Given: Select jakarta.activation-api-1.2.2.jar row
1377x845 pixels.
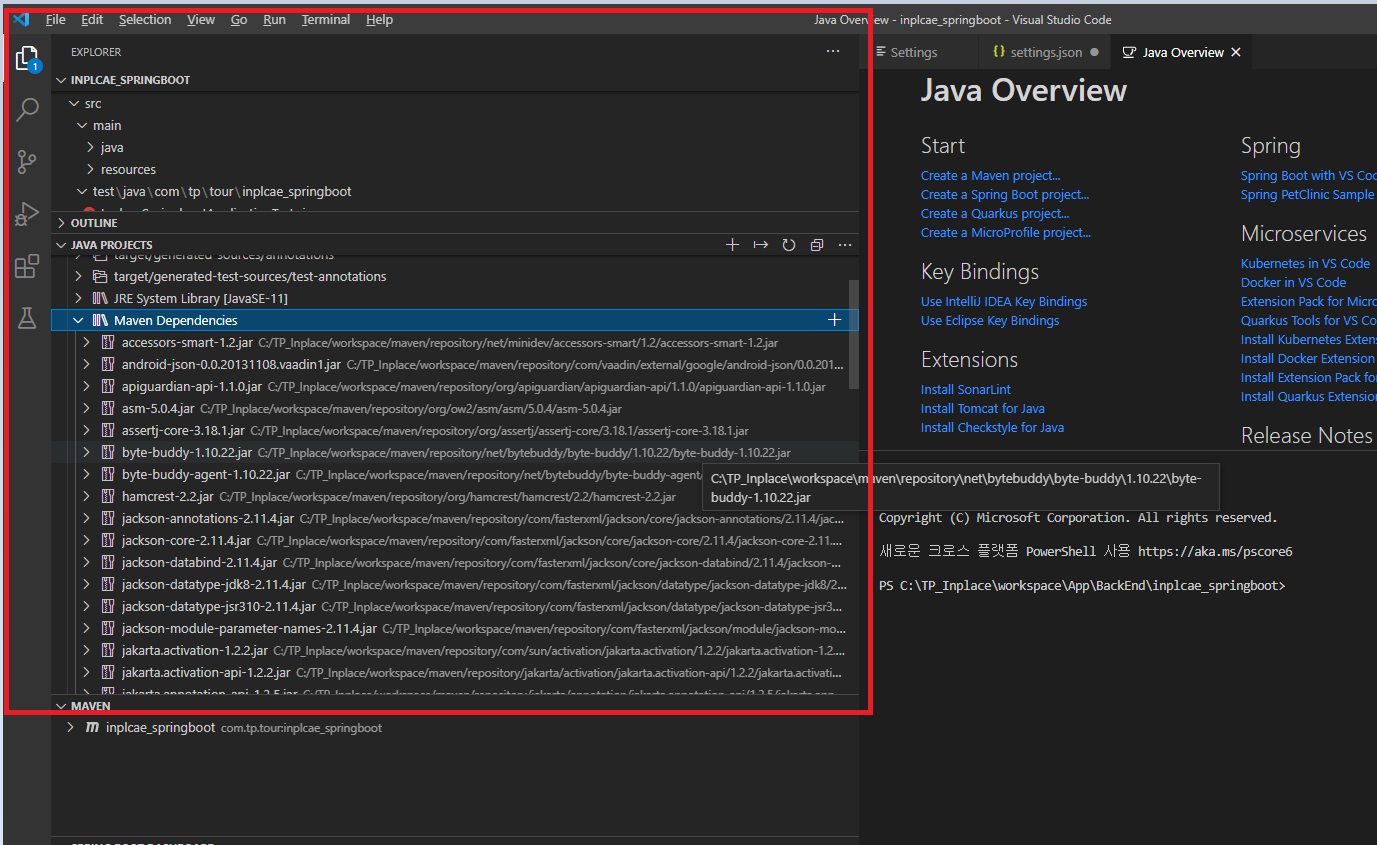Looking at the screenshot, I should [x=455, y=672].
